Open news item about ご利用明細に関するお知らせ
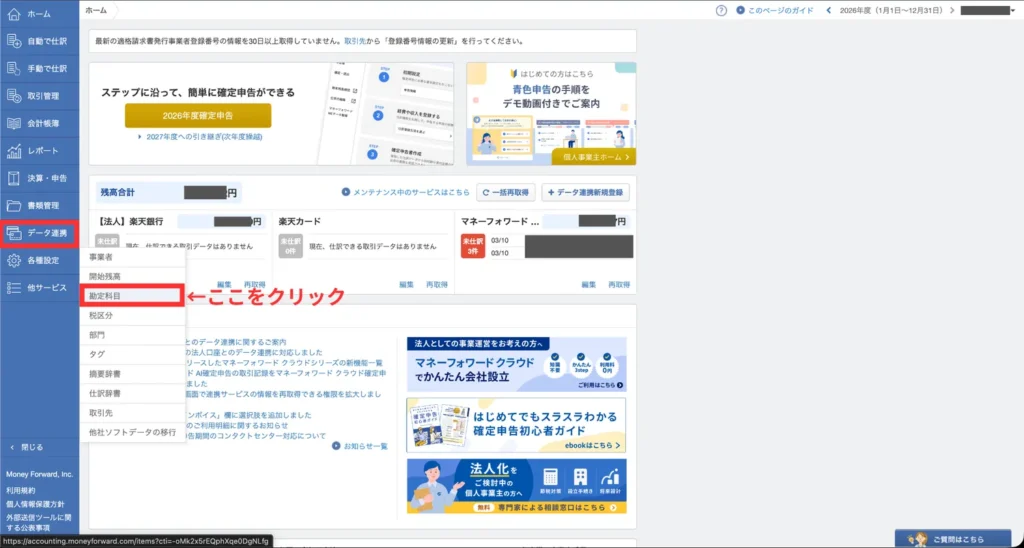 pos(236,425)
